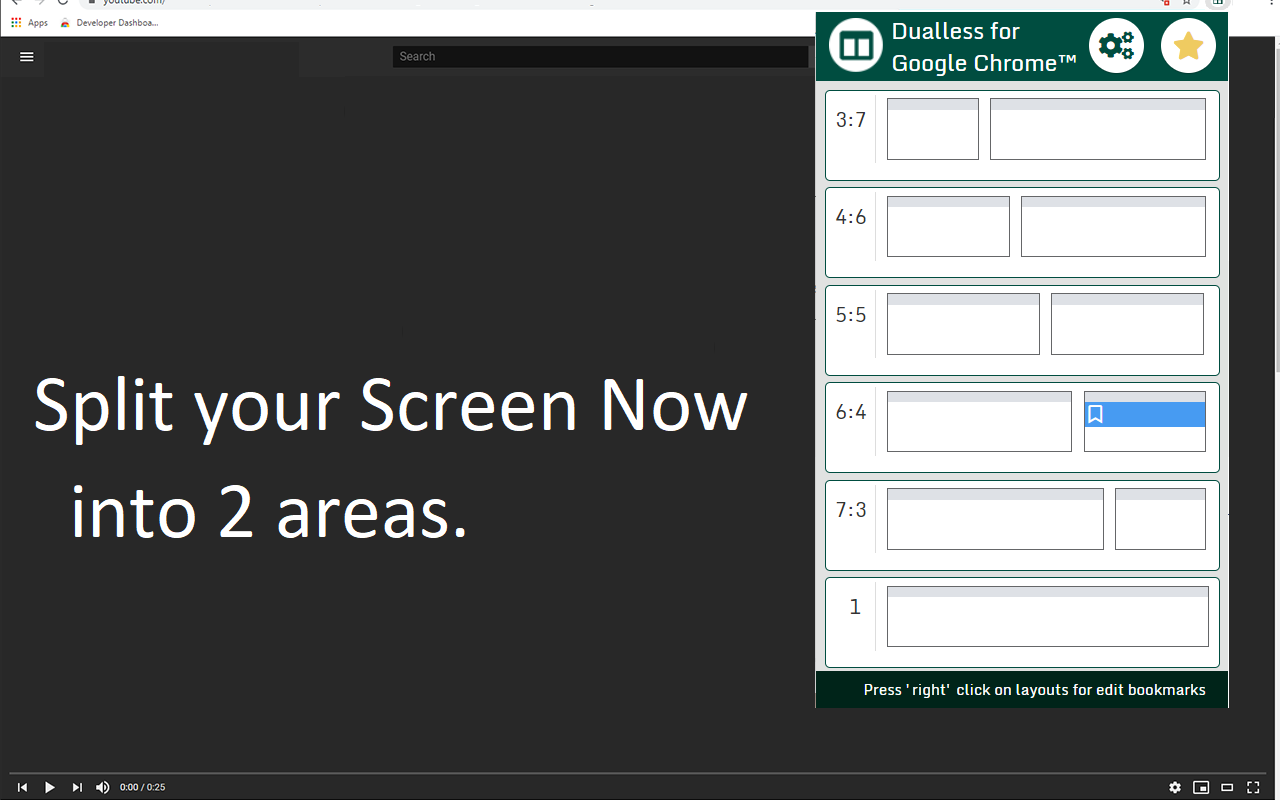Click the YouTube search field

point(600,56)
